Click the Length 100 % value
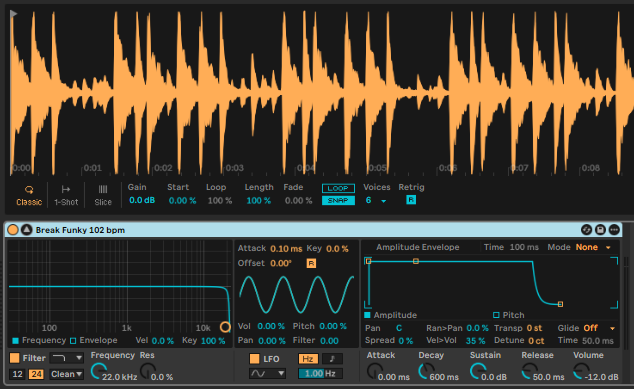Image resolution: width=634 pixels, height=389 pixels. [258, 201]
